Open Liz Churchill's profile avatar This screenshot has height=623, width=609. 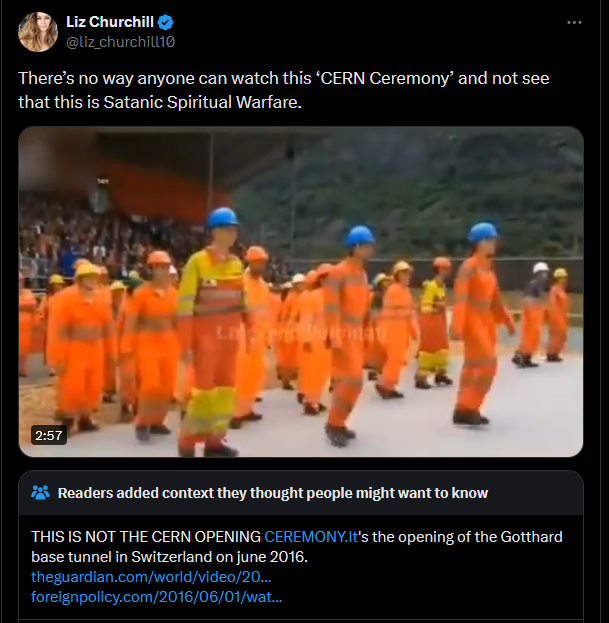pos(38,32)
